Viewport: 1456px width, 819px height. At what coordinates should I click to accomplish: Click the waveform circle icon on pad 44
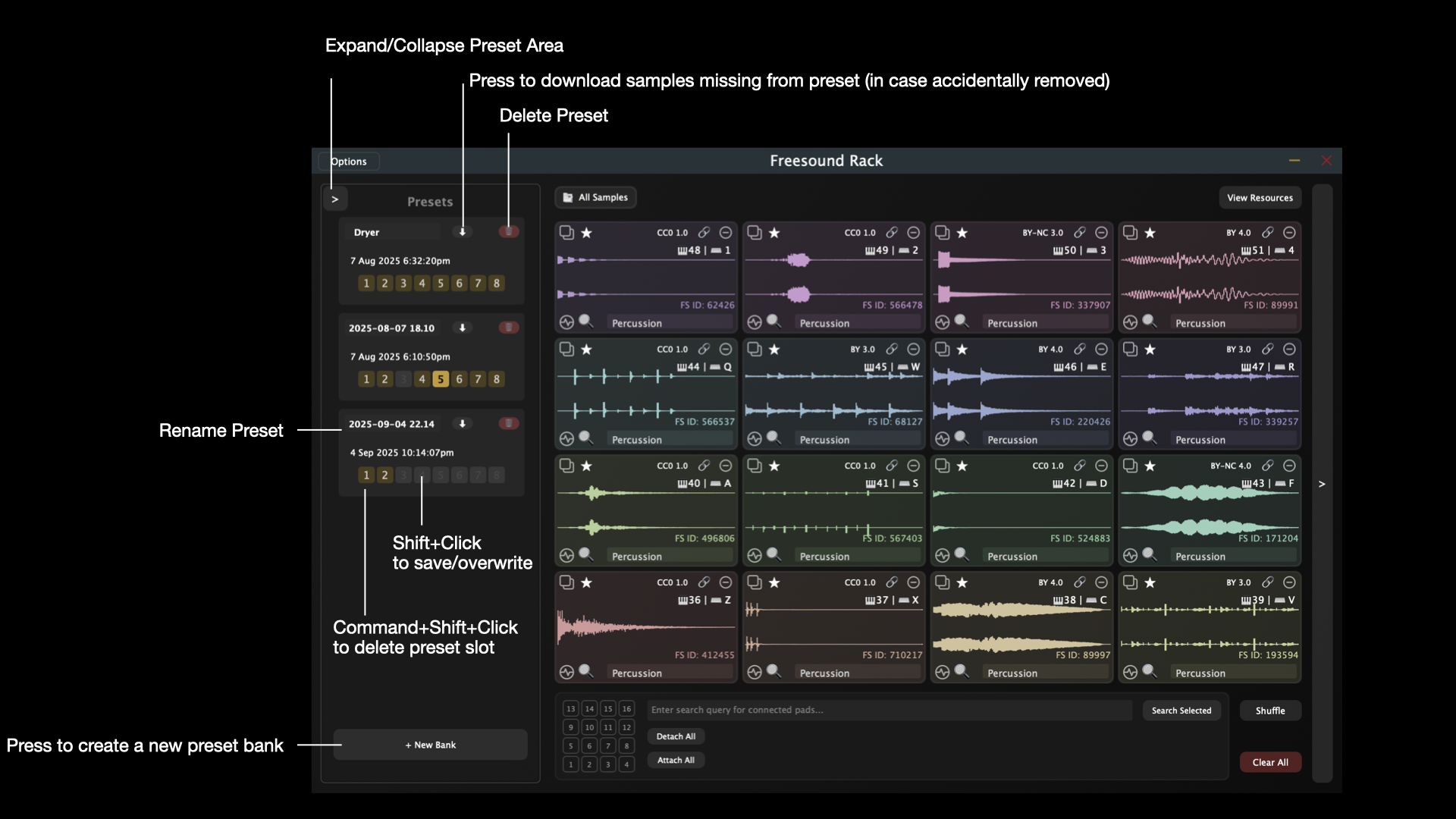point(566,439)
